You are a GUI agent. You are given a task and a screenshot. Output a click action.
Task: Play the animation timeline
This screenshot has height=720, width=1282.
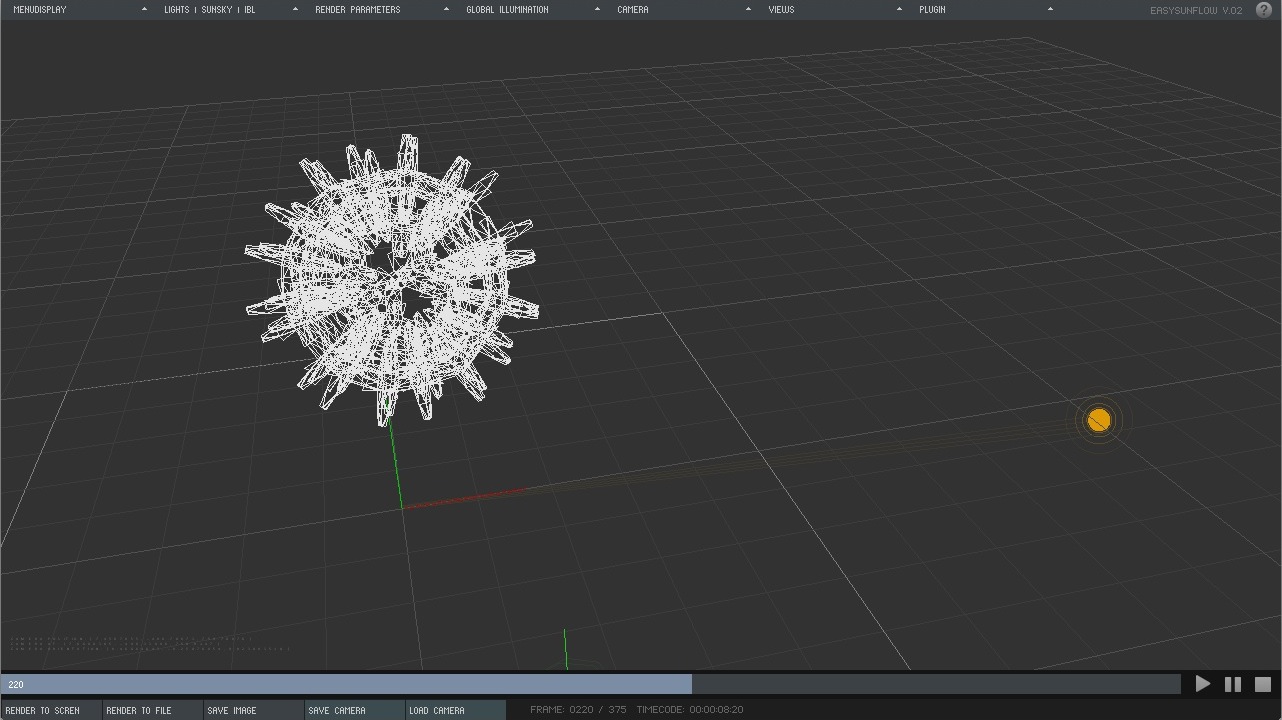[1203, 684]
